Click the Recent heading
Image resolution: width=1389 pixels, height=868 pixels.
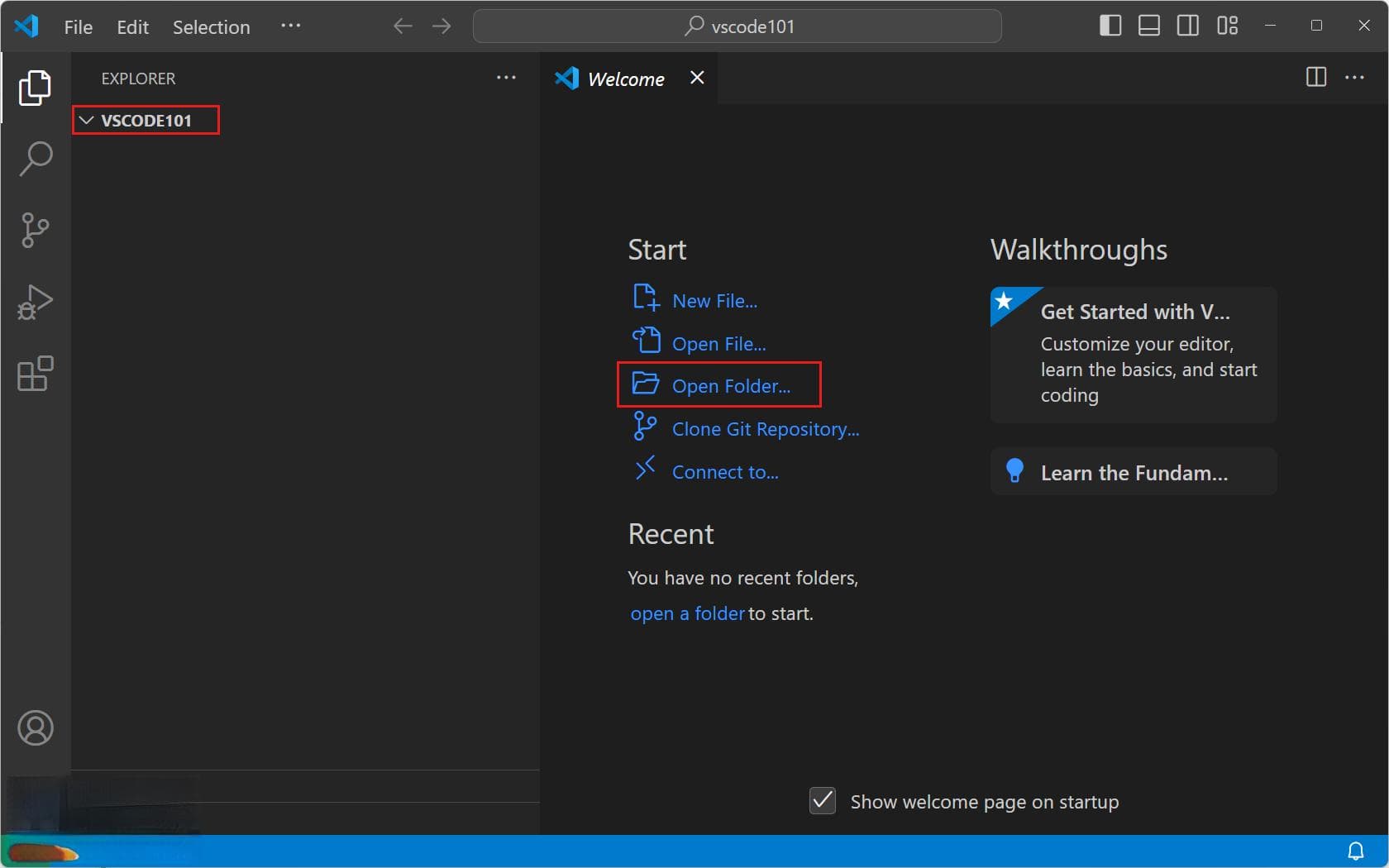(x=671, y=534)
